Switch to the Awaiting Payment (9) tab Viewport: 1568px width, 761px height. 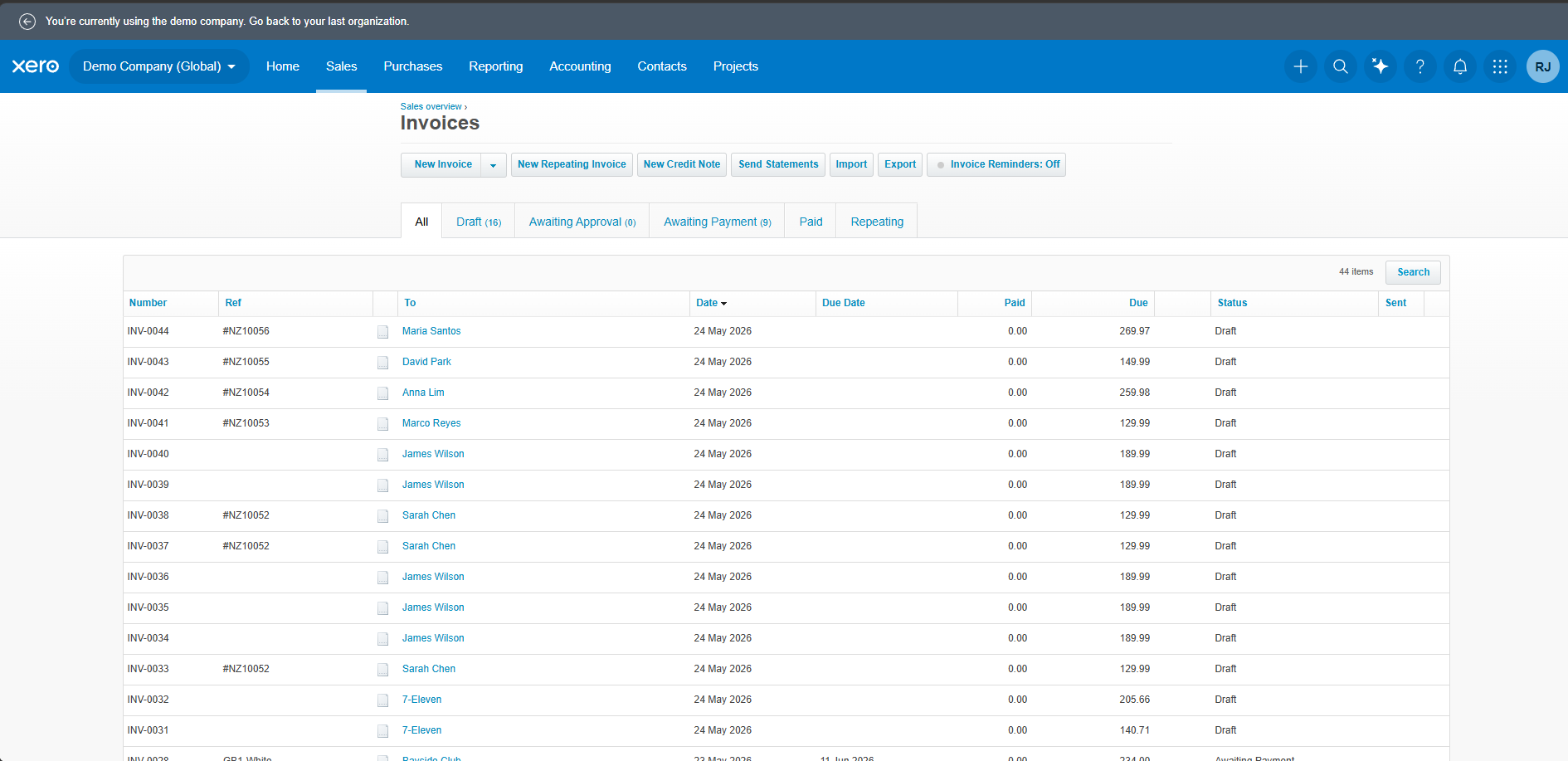click(718, 222)
